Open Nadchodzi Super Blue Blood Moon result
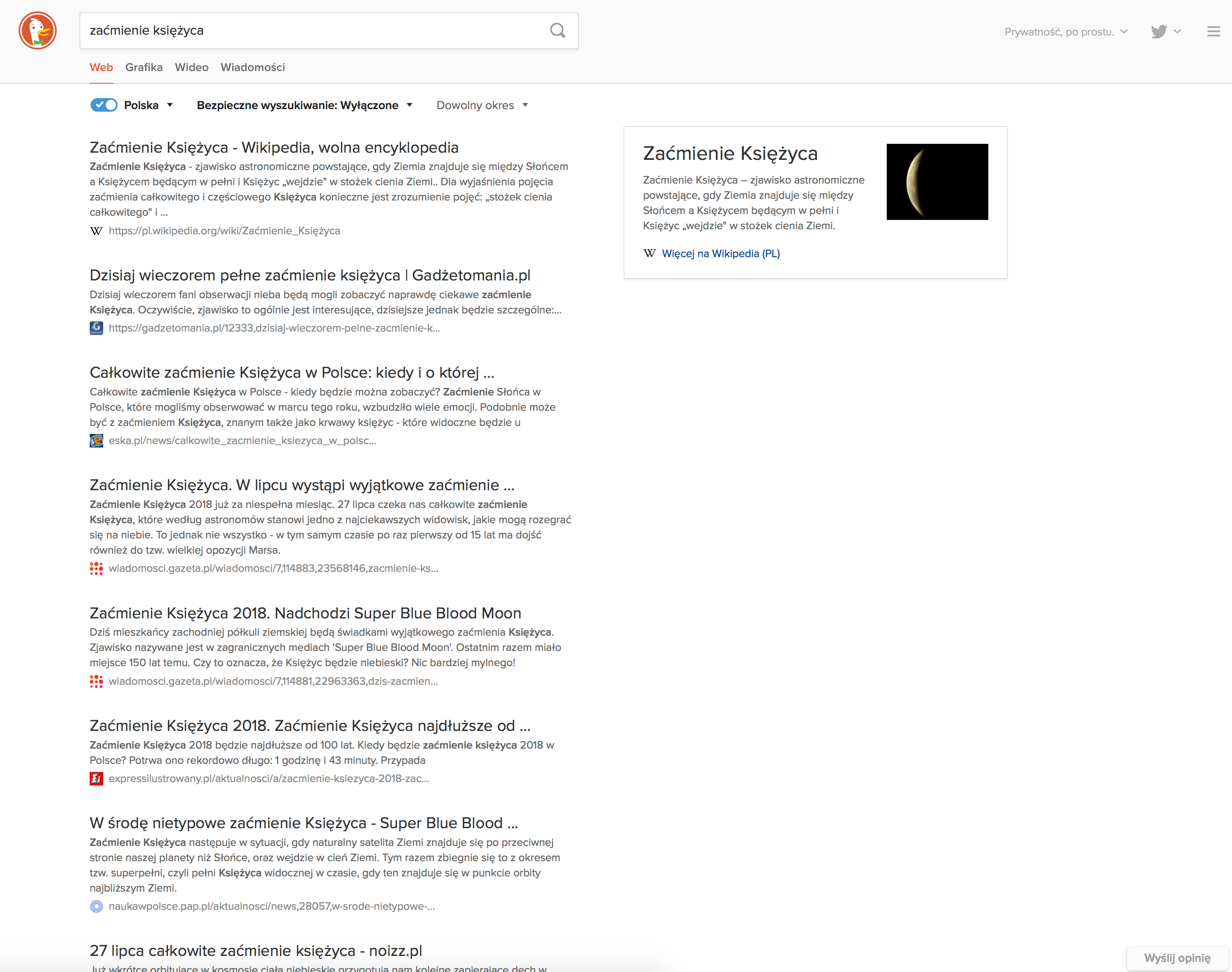The image size is (1232, 972). tap(305, 613)
